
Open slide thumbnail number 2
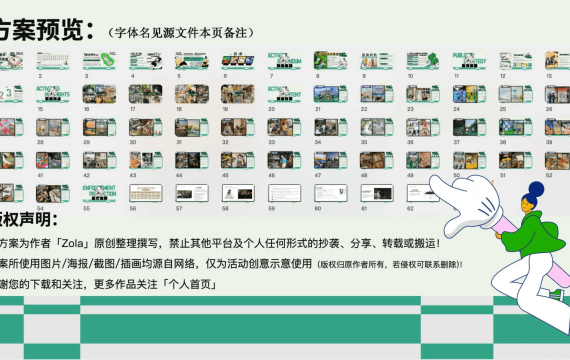[x=53, y=61]
